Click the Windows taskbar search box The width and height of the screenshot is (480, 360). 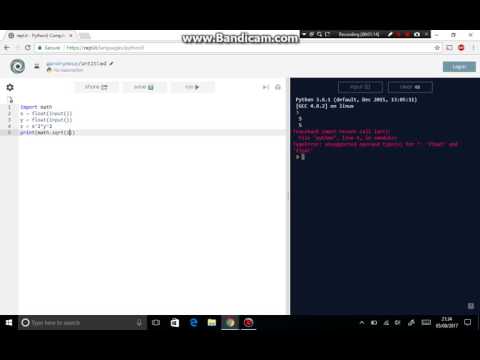tap(82, 323)
